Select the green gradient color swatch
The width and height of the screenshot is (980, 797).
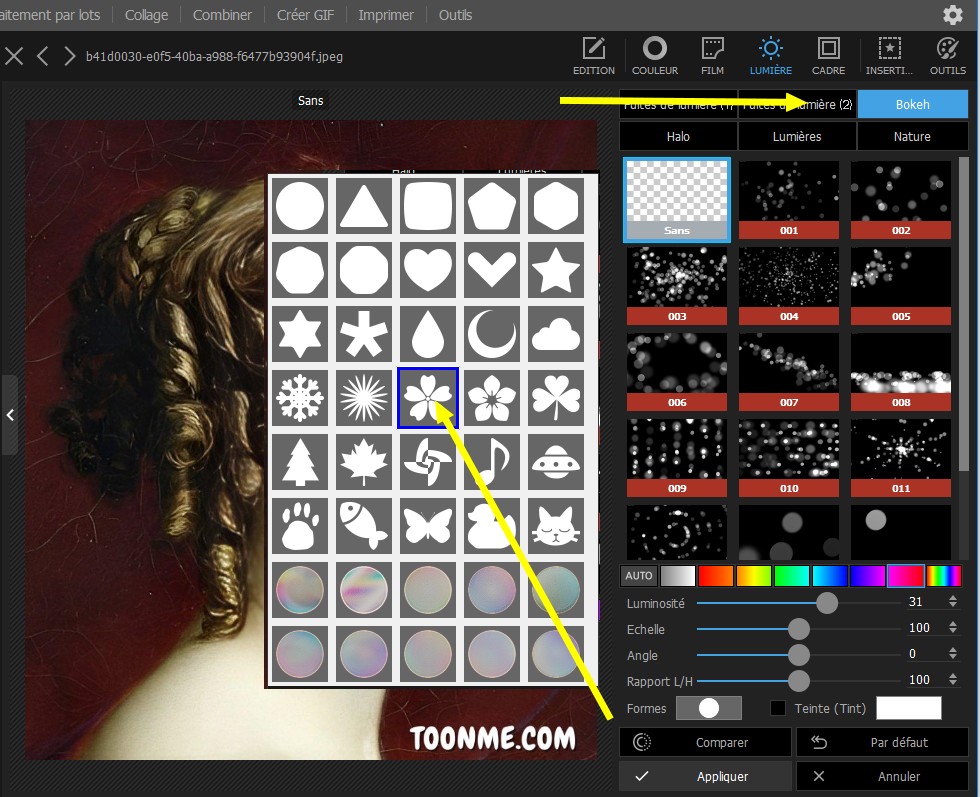pyautogui.click(x=791, y=576)
